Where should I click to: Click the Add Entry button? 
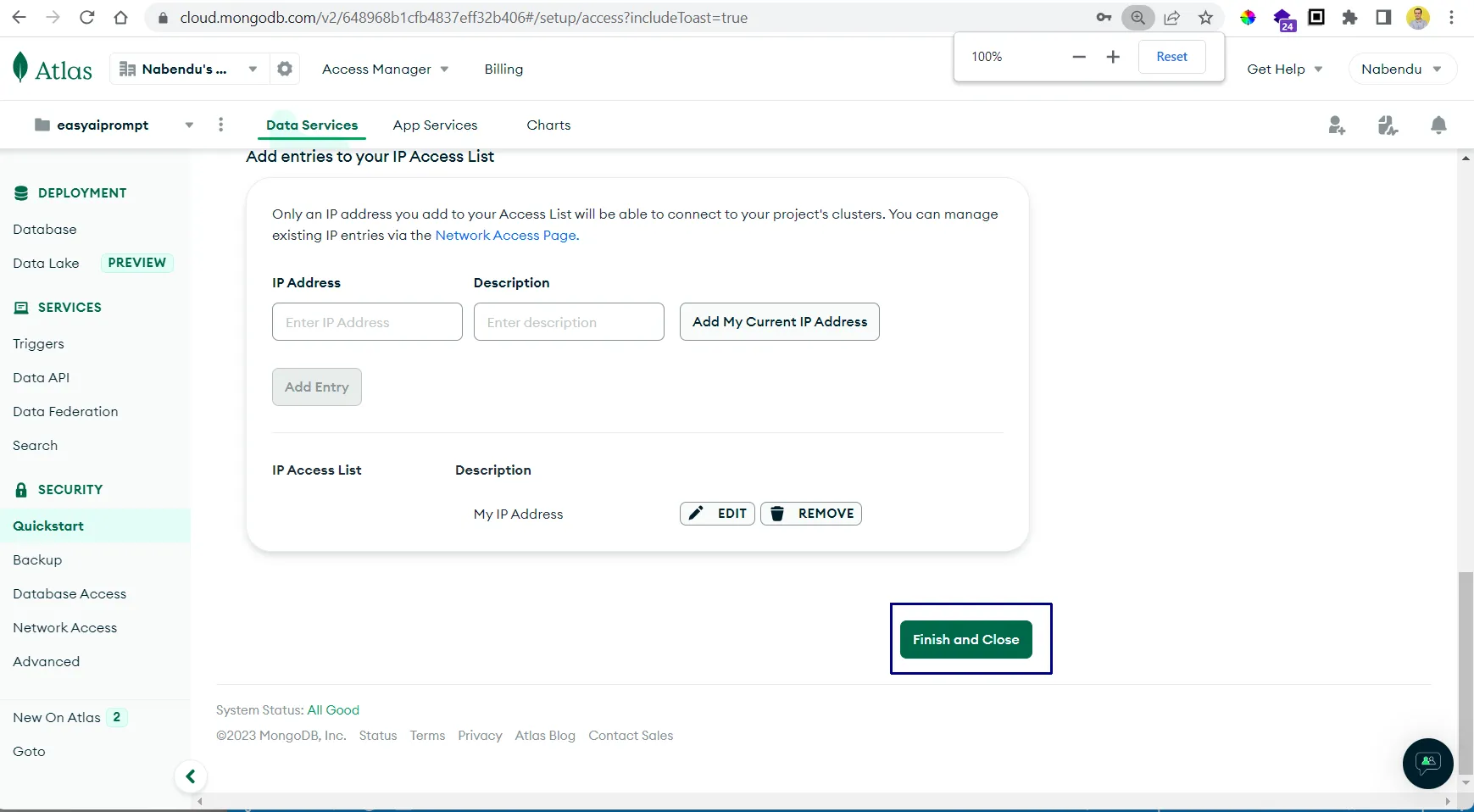click(x=316, y=387)
